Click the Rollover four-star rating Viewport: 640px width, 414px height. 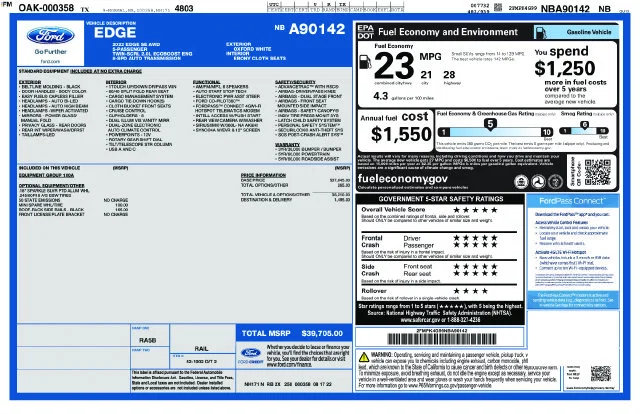(x=471, y=291)
